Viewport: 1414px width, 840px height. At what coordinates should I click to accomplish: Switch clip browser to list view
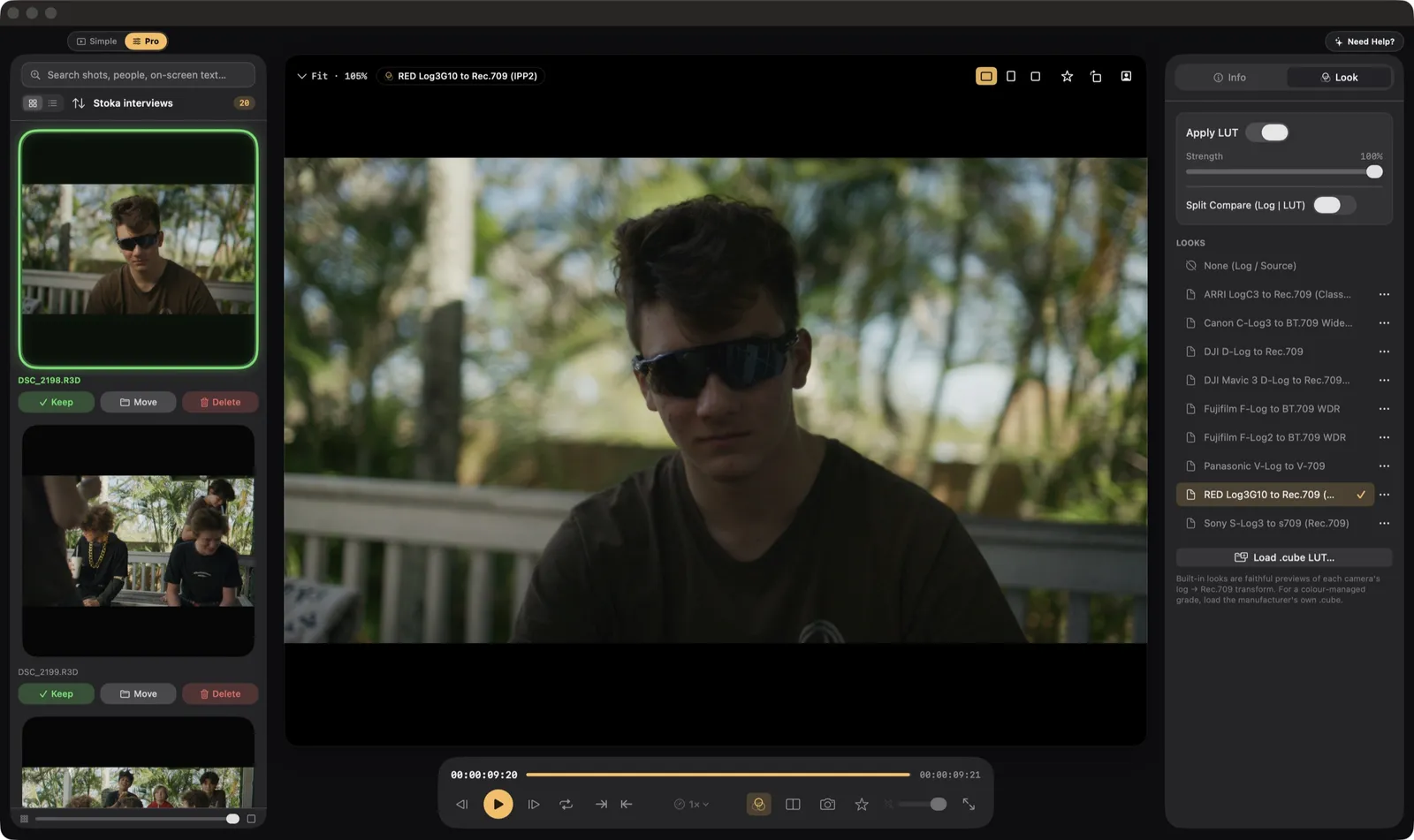53,103
